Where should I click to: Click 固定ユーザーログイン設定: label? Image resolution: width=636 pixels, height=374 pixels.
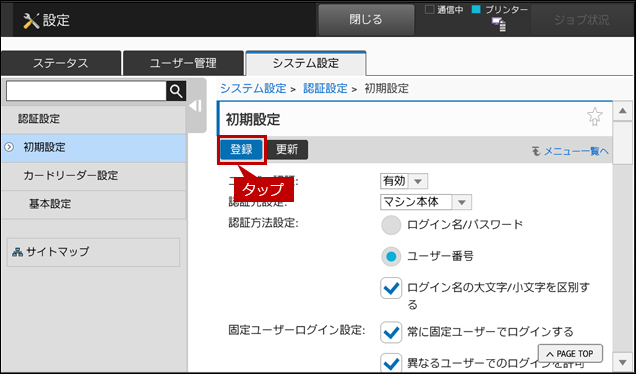[297, 330]
